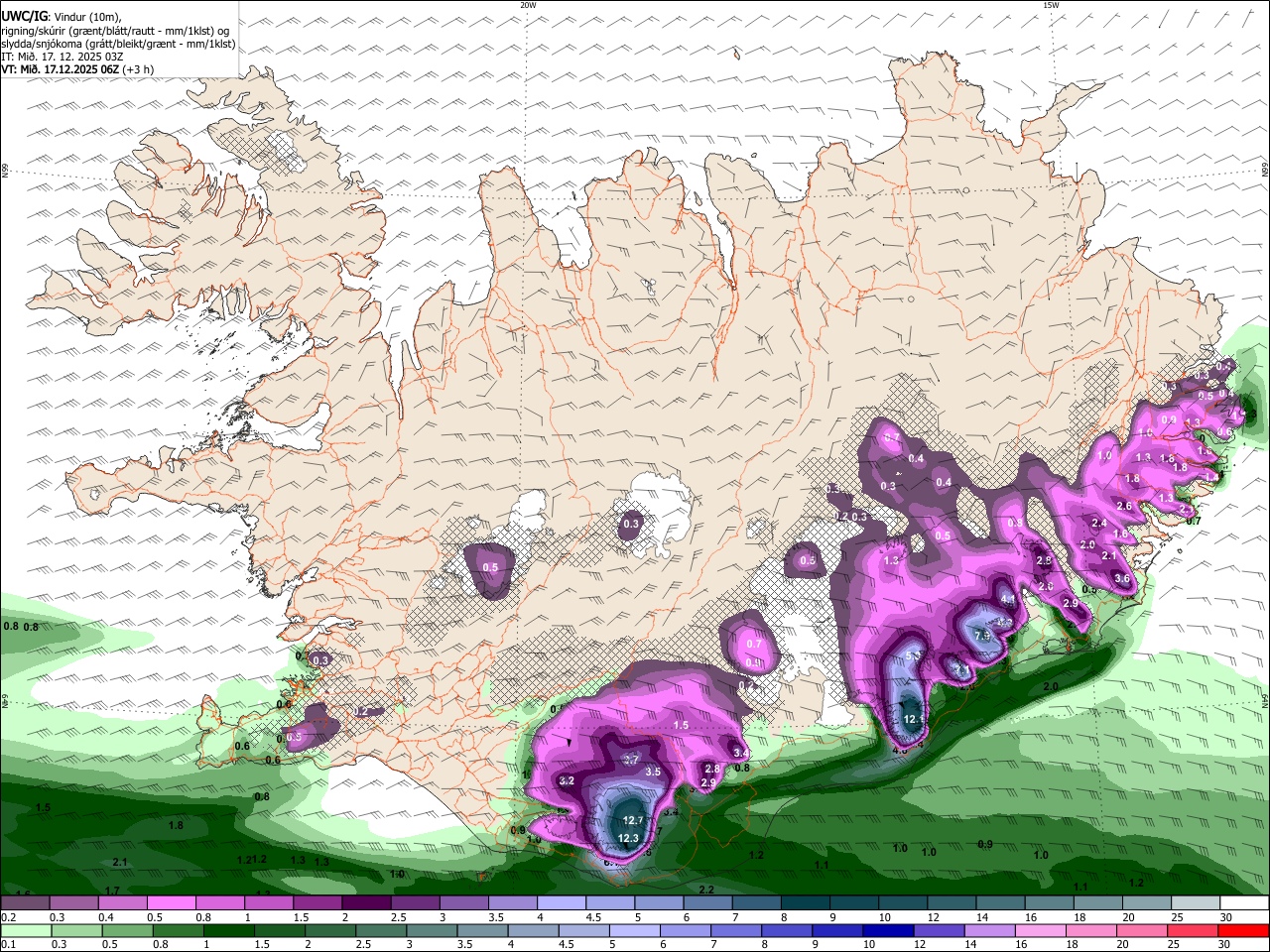This screenshot has width=1270, height=952.
Task: Click the '2.2' rain value offshore to the south
Action: coord(707,890)
